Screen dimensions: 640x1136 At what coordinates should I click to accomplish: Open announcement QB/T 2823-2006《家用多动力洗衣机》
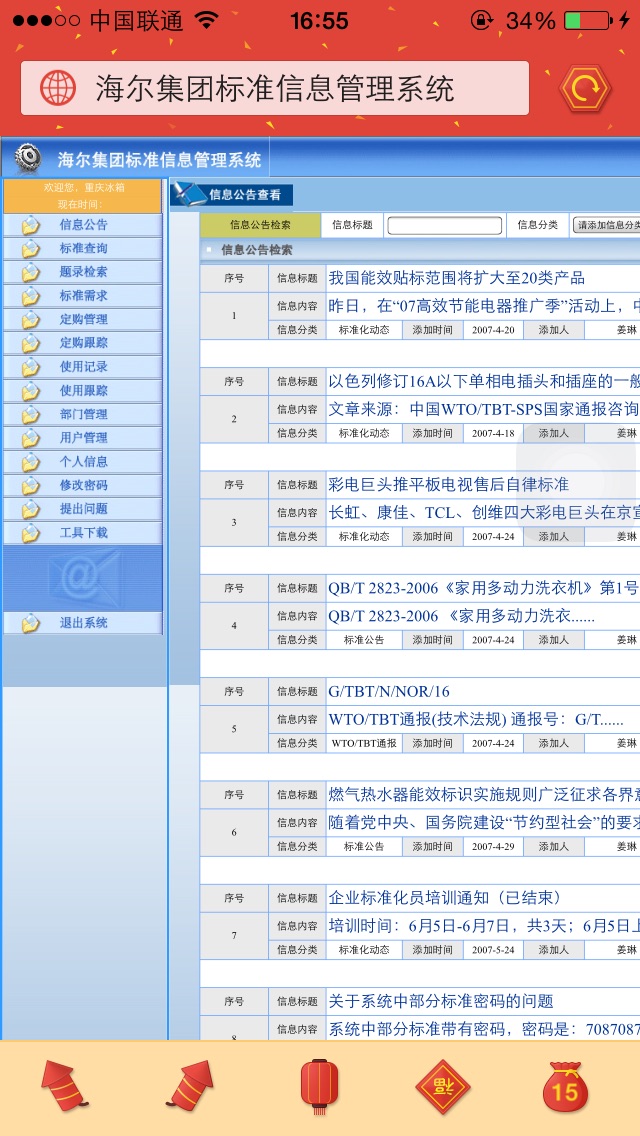[483, 588]
